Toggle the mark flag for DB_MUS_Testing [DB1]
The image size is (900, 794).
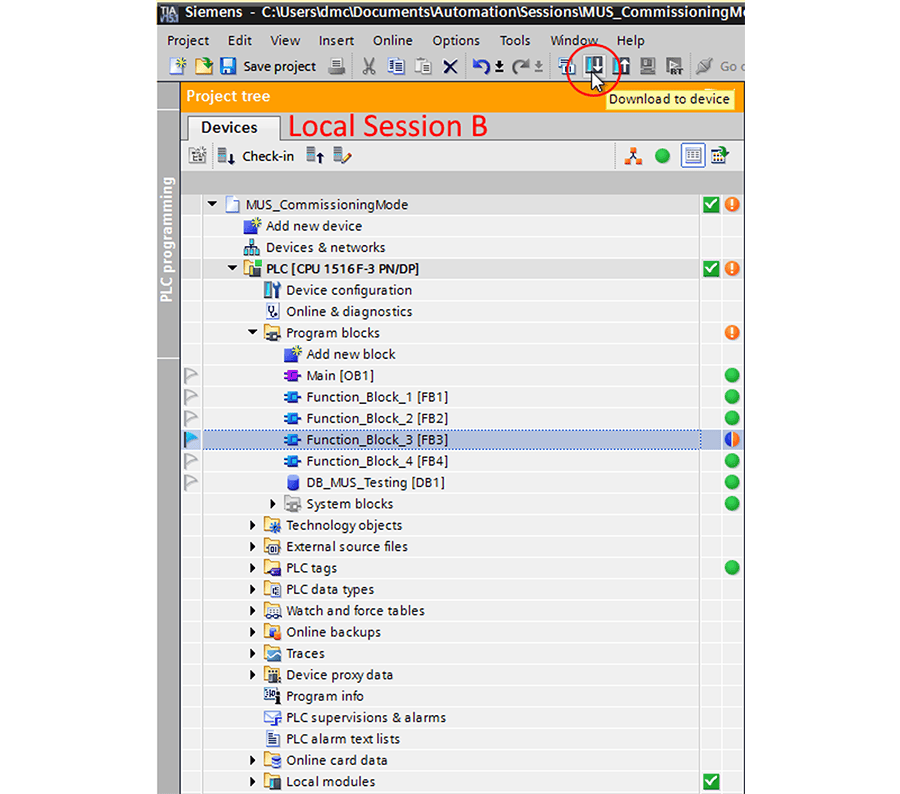[191, 482]
